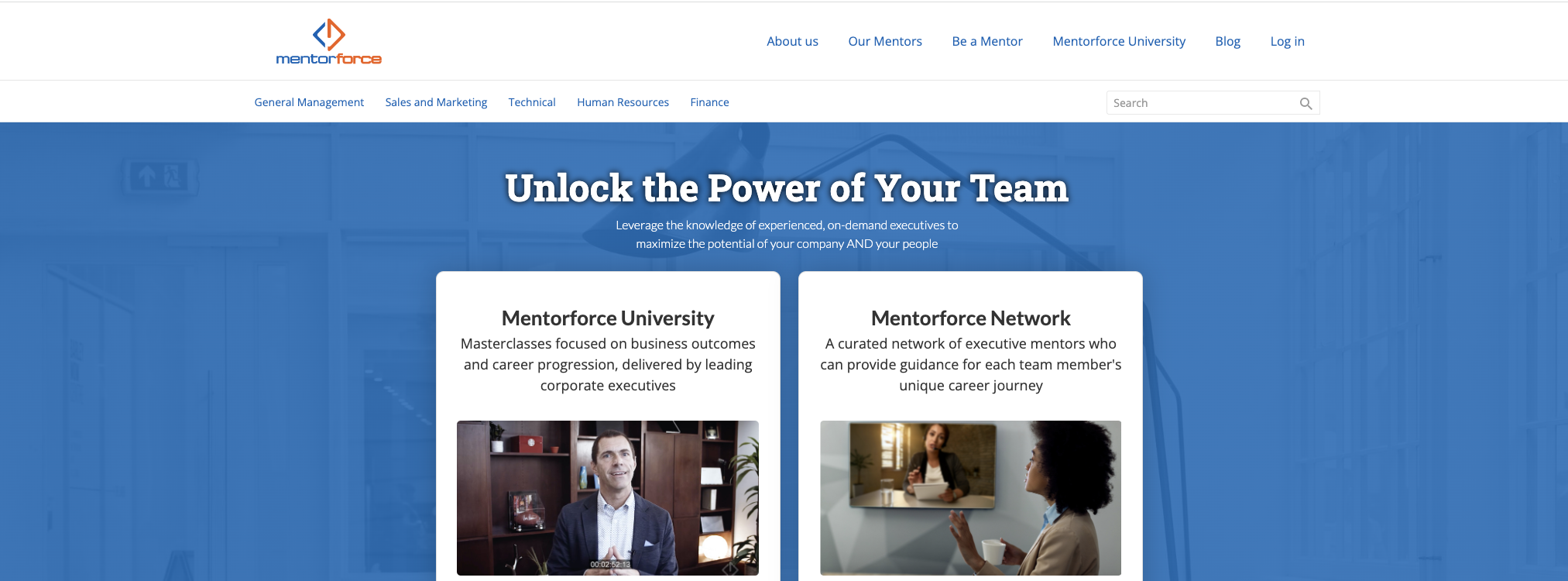This screenshot has height=581, width=1568.
Task: Click the mentorforce wordmark text
Action: [329, 59]
